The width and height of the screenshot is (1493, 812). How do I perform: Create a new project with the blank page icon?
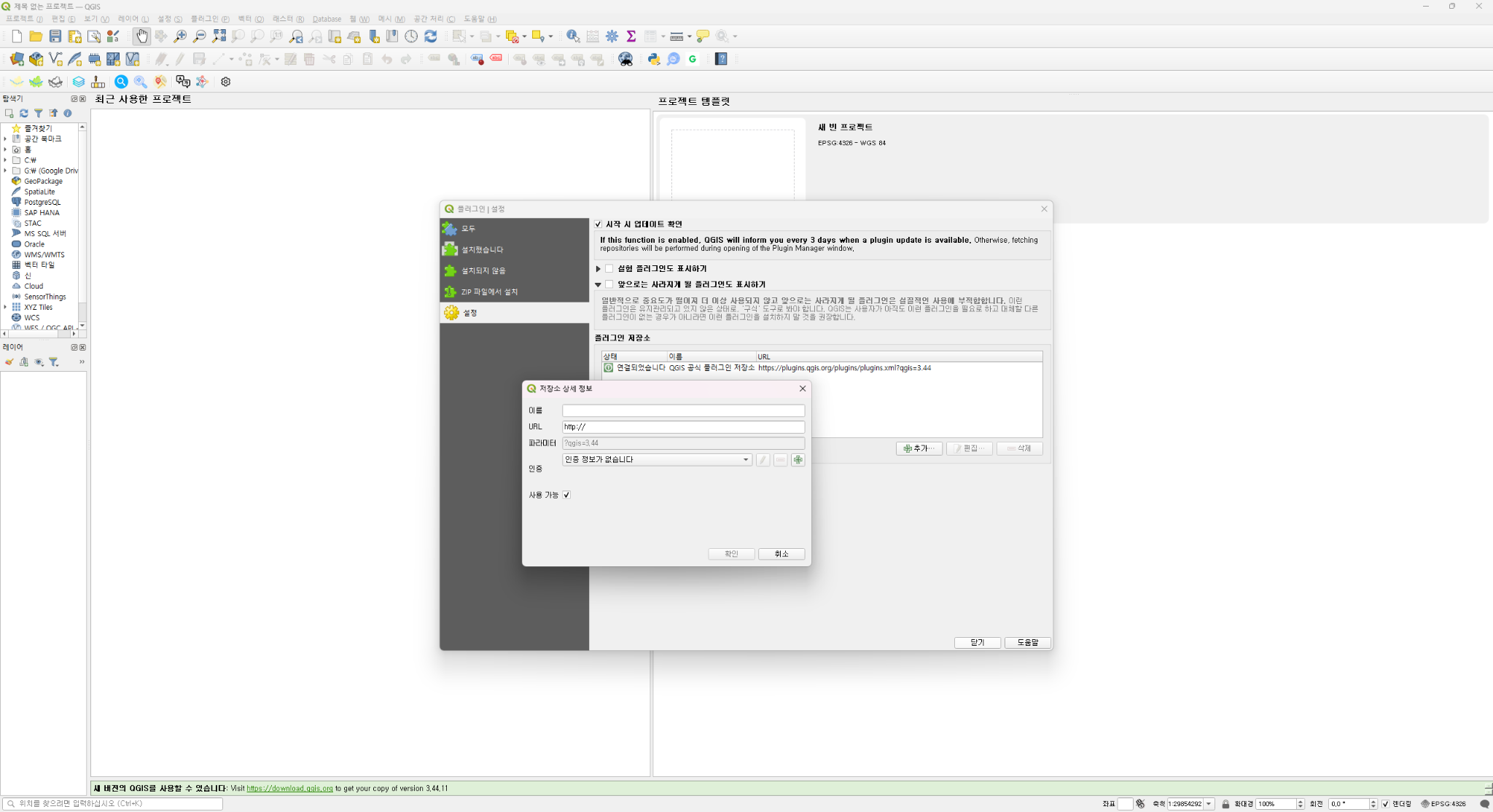pyautogui.click(x=17, y=36)
